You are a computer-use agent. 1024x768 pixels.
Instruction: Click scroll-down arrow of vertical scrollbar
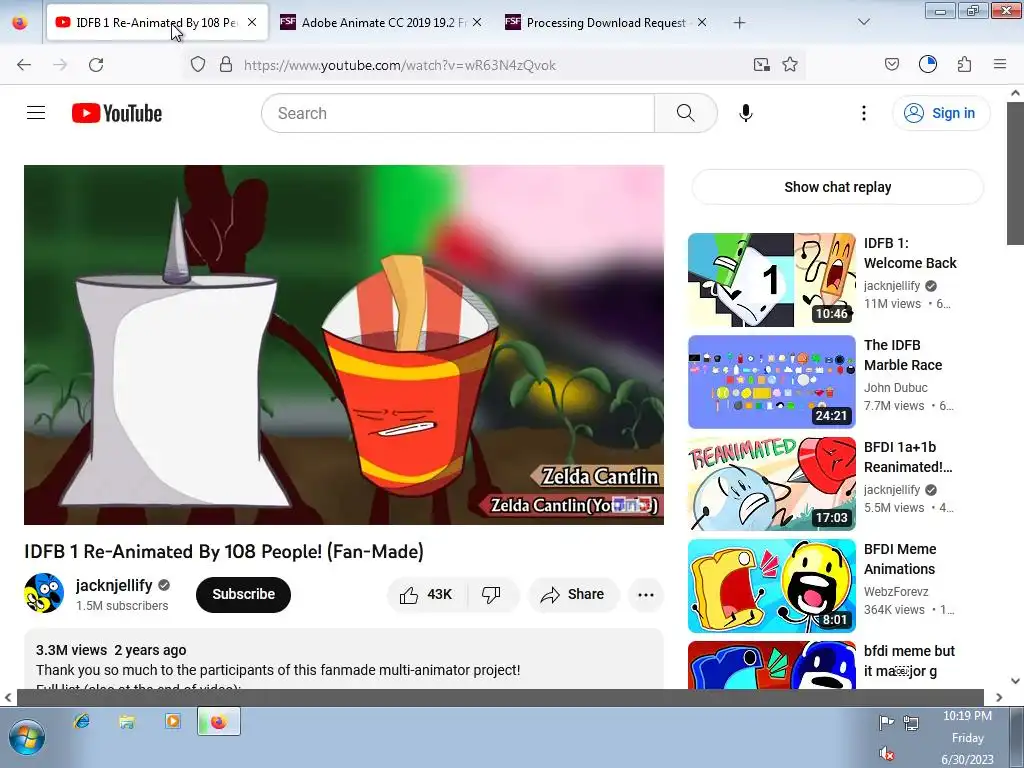(x=1015, y=680)
